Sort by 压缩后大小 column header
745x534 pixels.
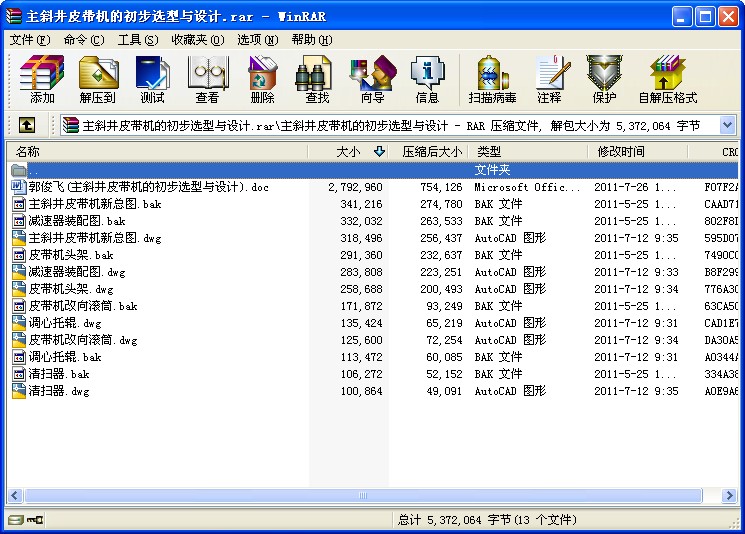(x=429, y=152)
